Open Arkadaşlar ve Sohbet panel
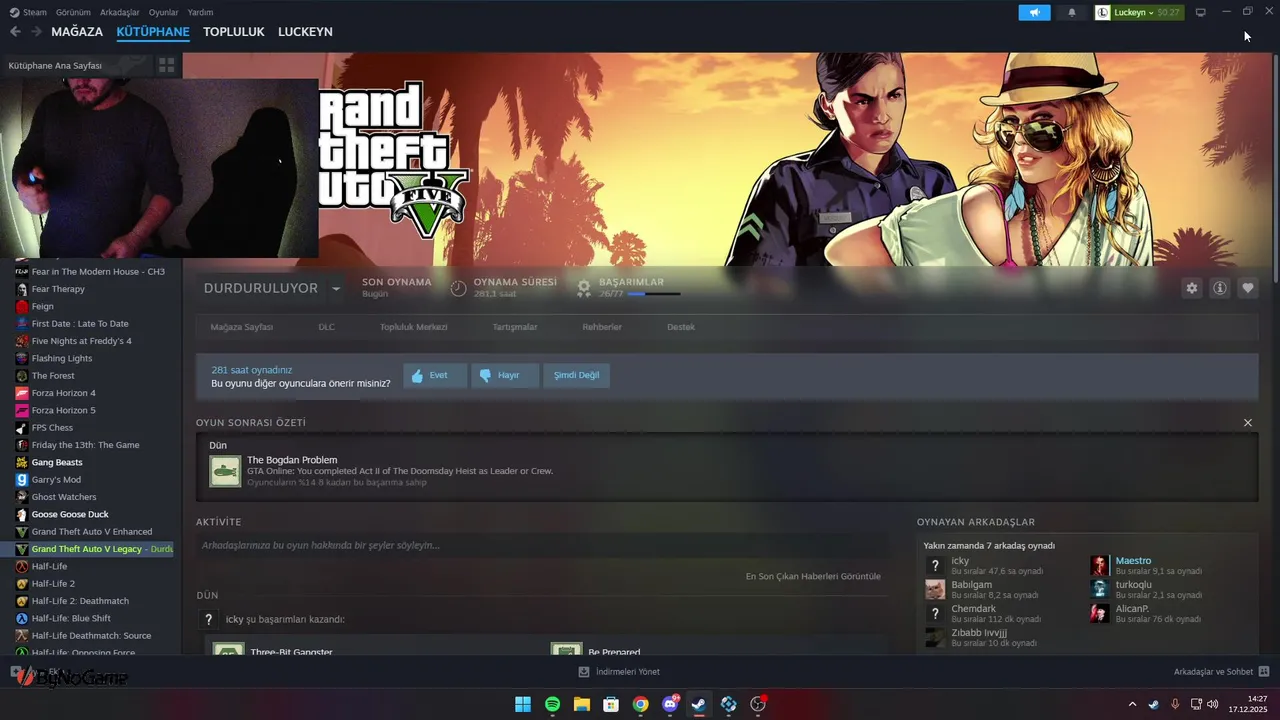This screenshot has height=720, width=1280. pyautogui.click(x=1221, y=672)
